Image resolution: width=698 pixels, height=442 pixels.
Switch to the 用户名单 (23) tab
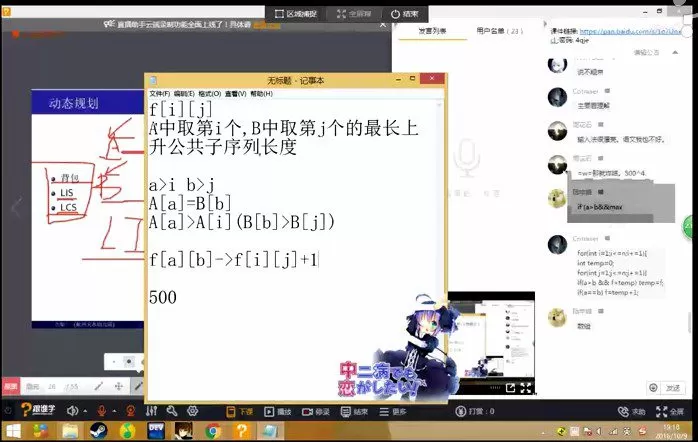(499, 31)
